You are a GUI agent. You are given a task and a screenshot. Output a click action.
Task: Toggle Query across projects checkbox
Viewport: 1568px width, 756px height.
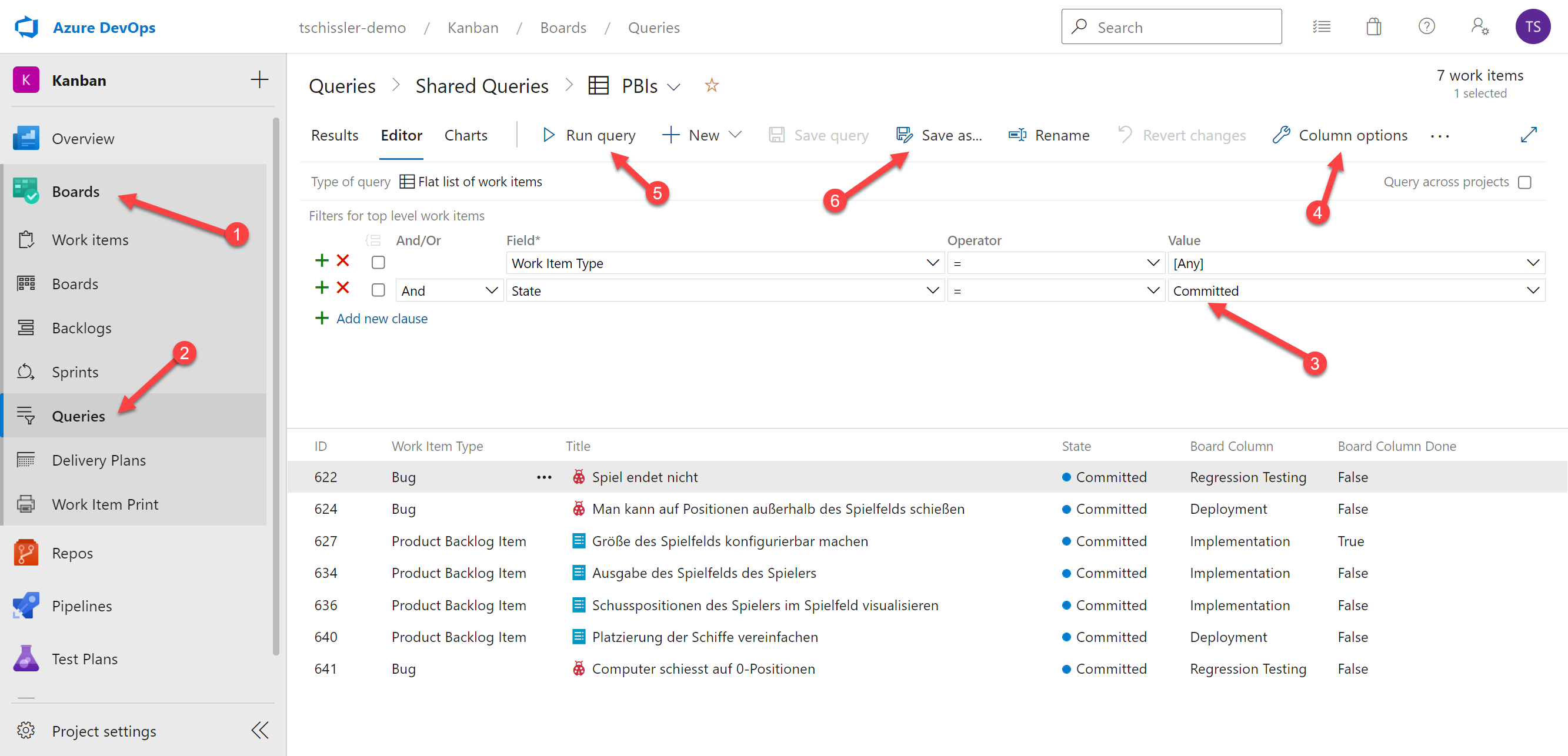point(1524,182)
